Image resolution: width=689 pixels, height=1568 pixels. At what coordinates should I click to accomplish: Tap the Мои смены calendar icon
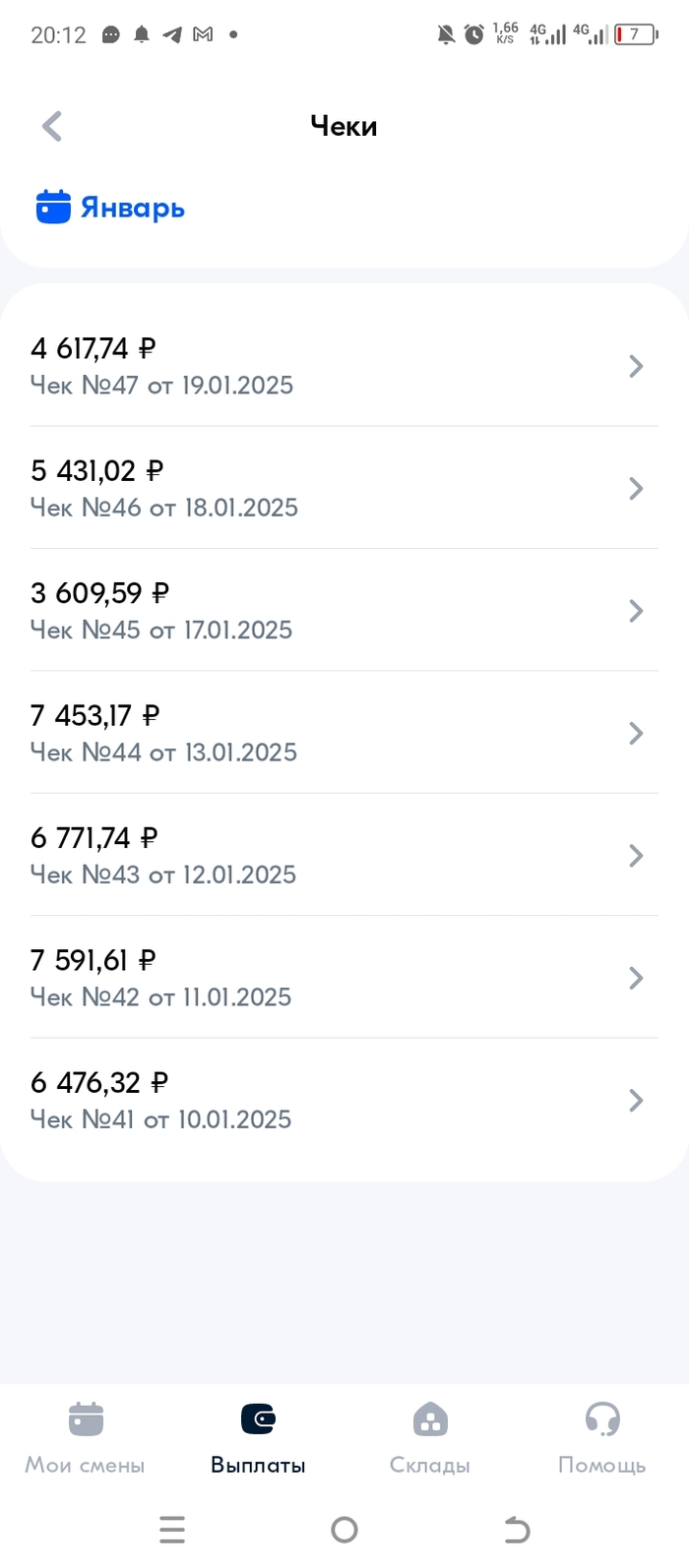(86, 1419)
